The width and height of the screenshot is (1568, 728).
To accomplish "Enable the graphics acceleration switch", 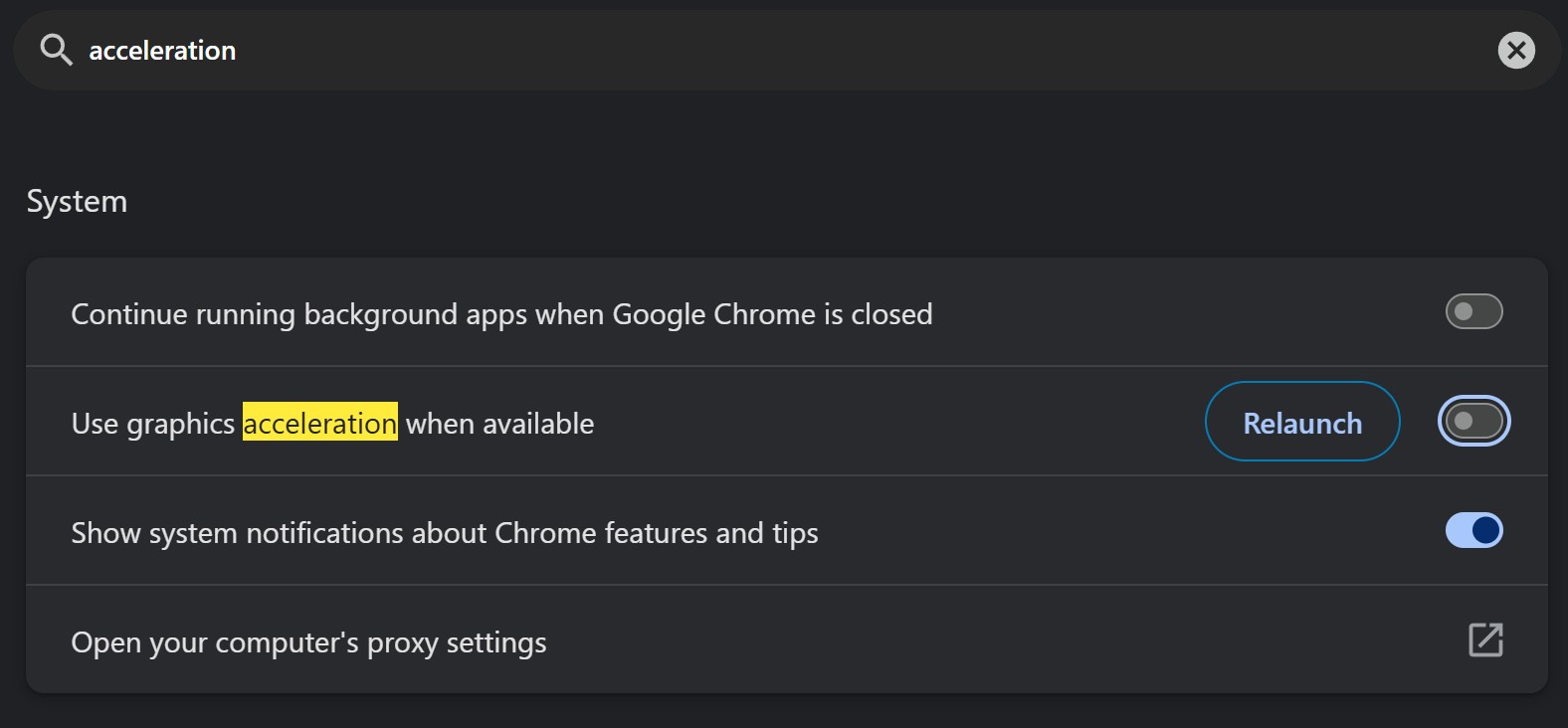I will pos(1473,422).
